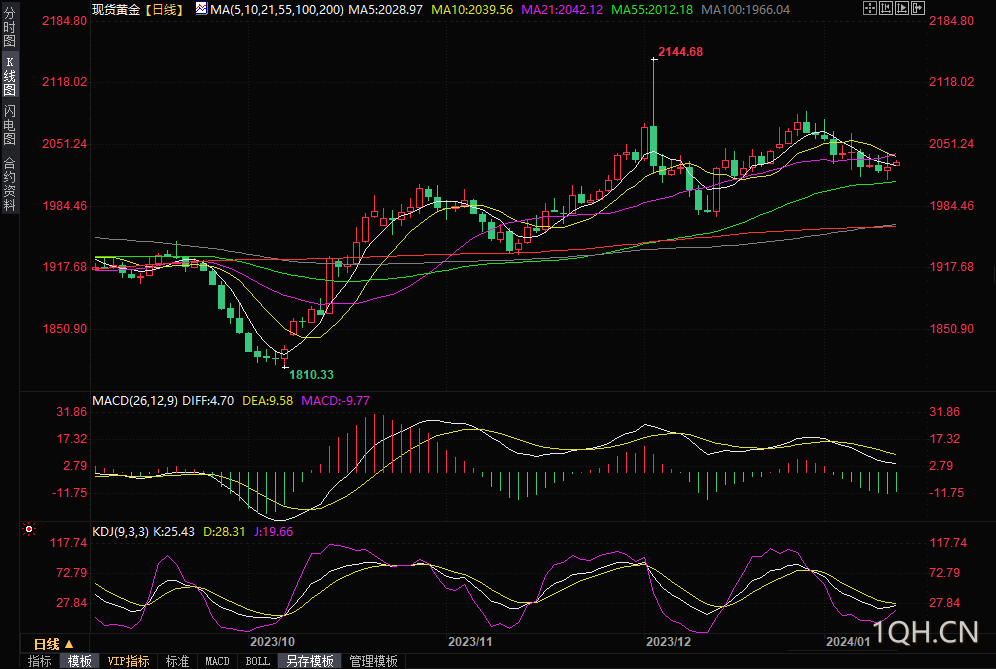The height and width of the screenshot is (669, 996).
Task: Click the crosshair cursor icon at top right
Action: tap(871, 8)
